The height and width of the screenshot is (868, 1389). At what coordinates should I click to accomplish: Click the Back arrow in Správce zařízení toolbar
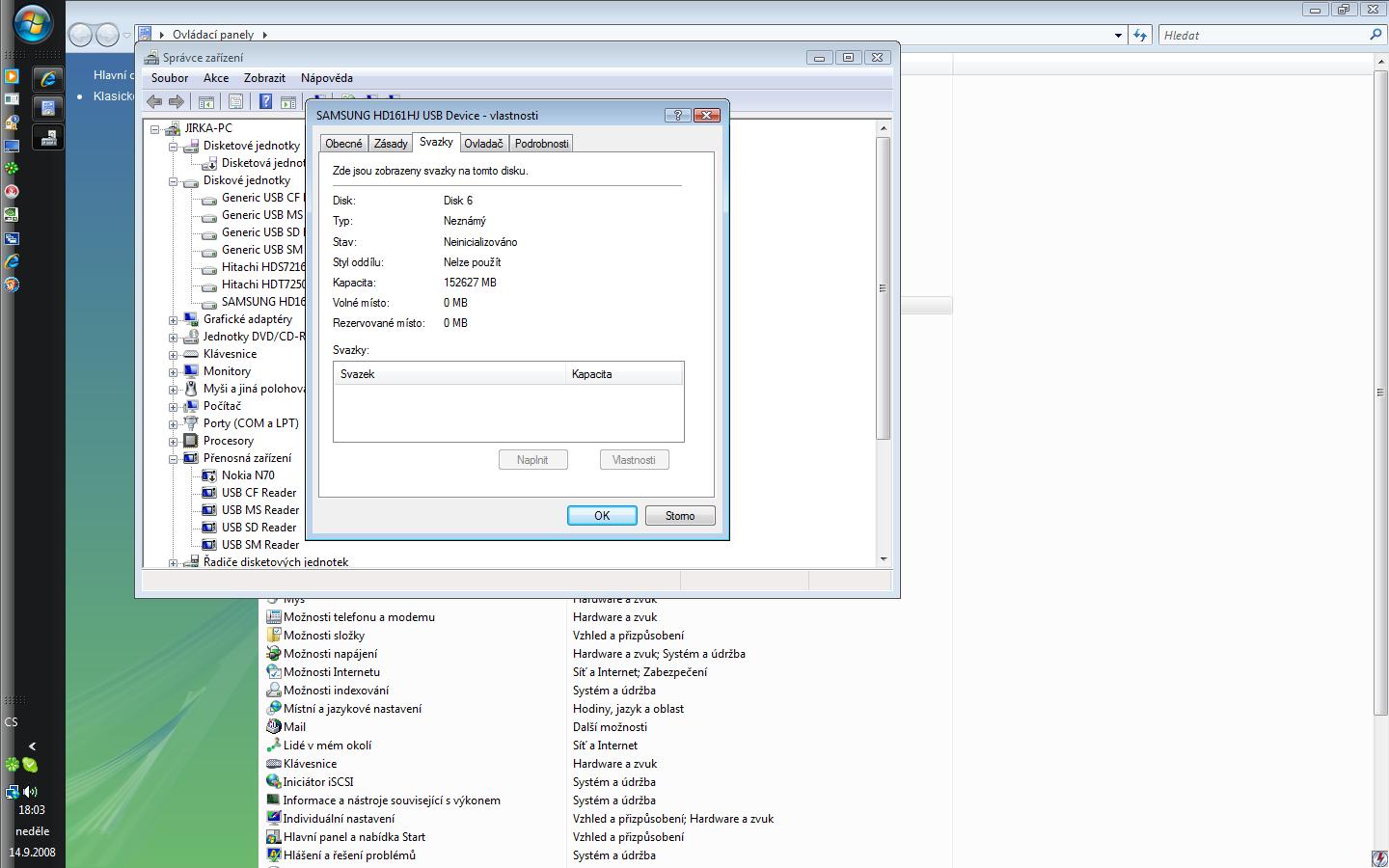point(154,101)
